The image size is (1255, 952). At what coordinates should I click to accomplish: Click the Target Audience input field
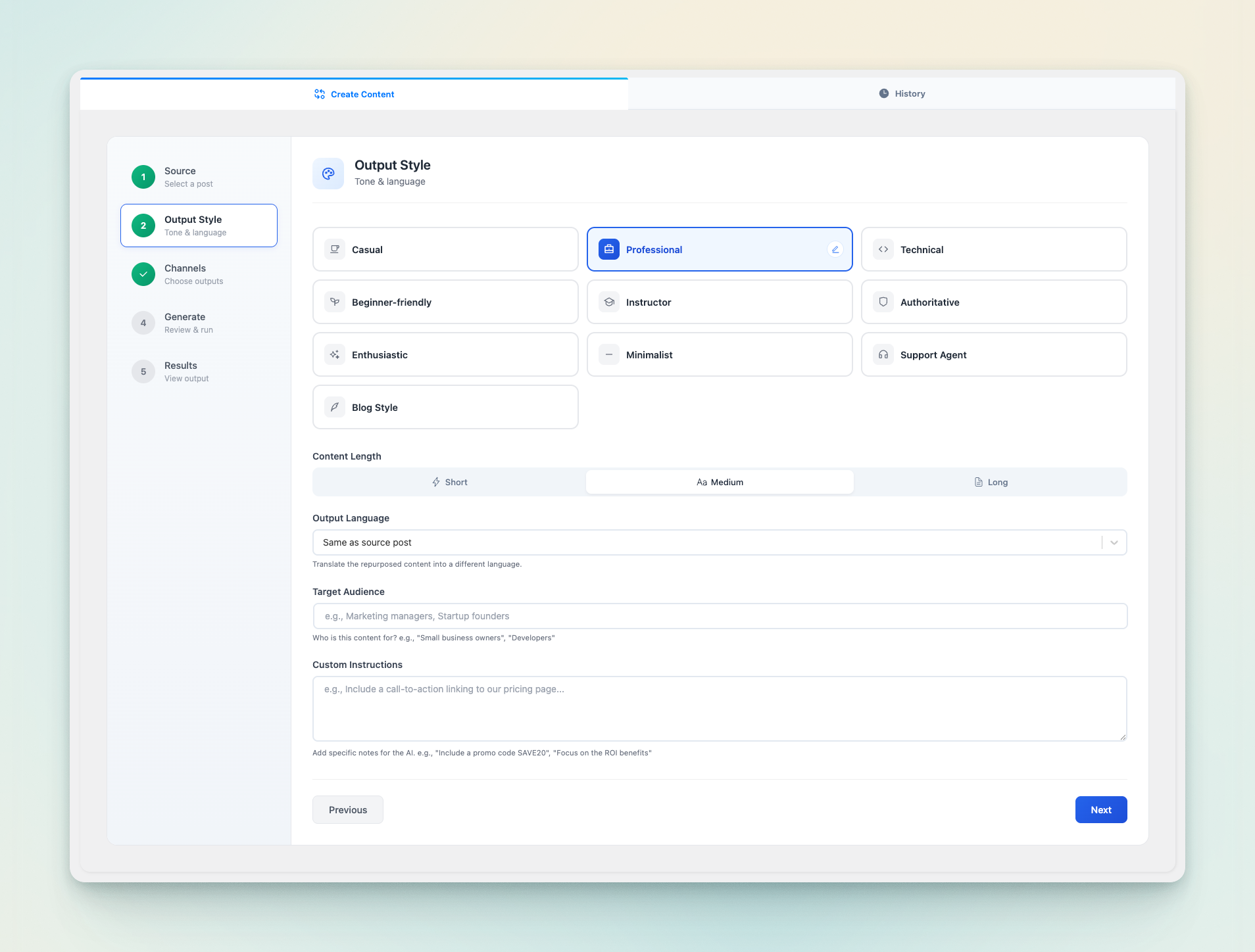coord(719,616)
